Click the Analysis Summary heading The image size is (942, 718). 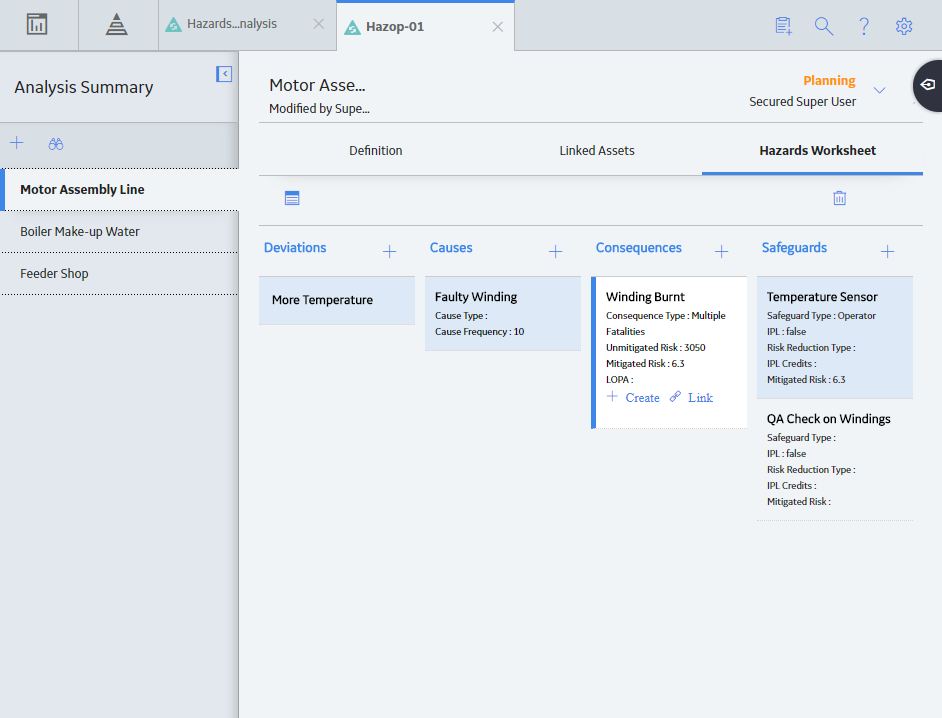84,88
